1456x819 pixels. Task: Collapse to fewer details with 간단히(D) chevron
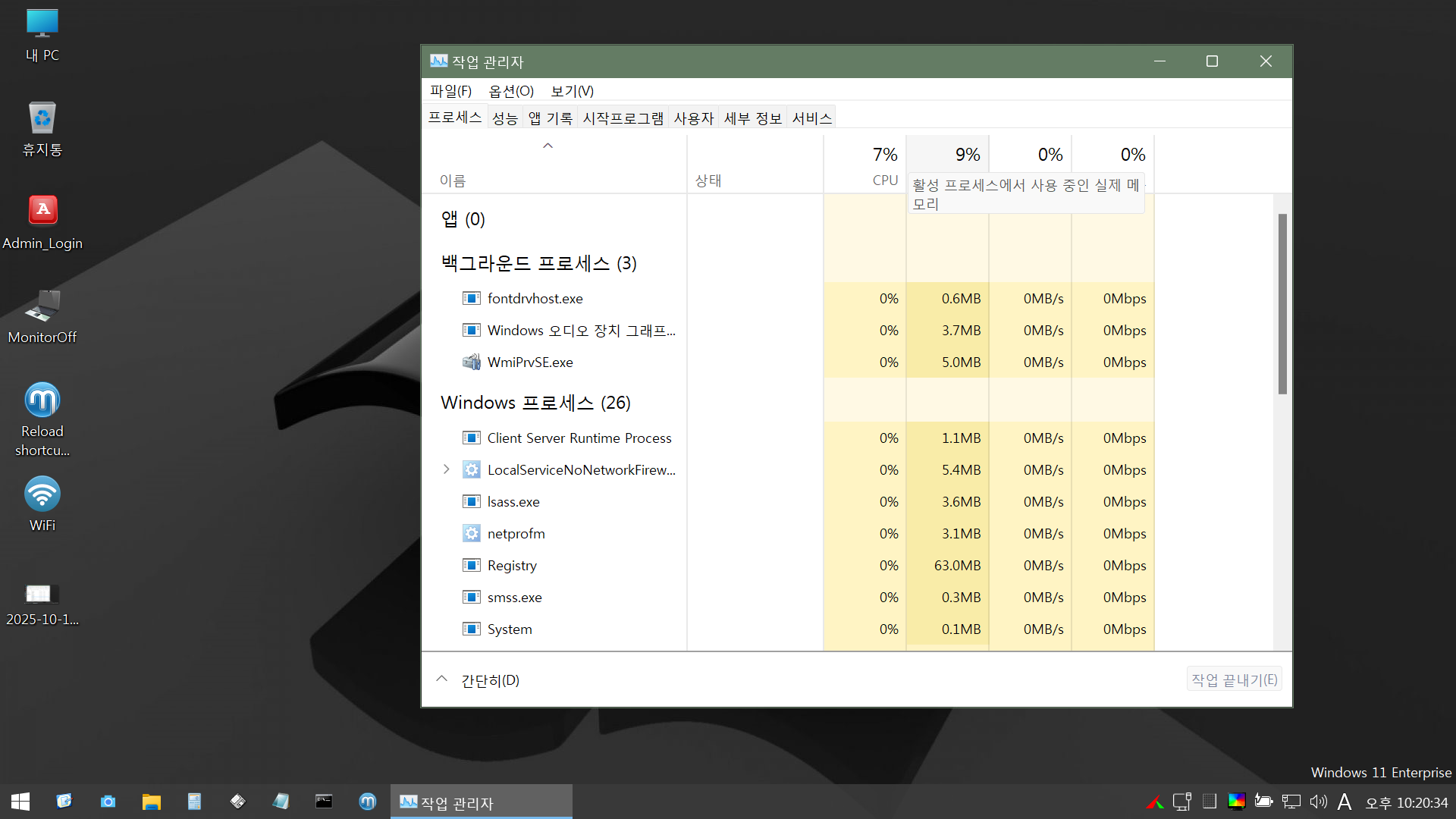pos(442,679)
